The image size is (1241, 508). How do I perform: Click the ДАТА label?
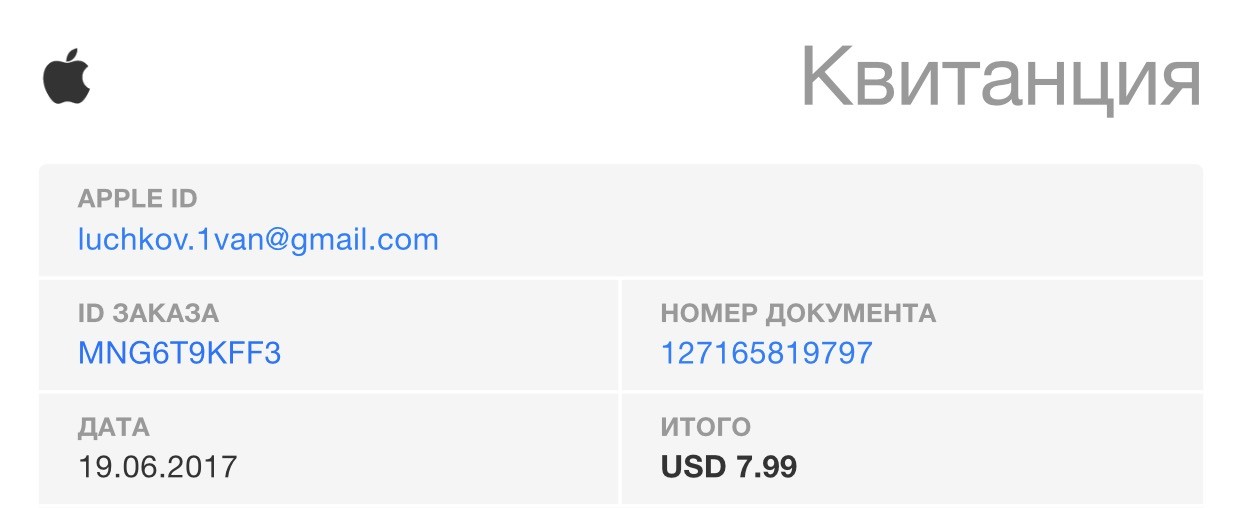tap(114, 427)
